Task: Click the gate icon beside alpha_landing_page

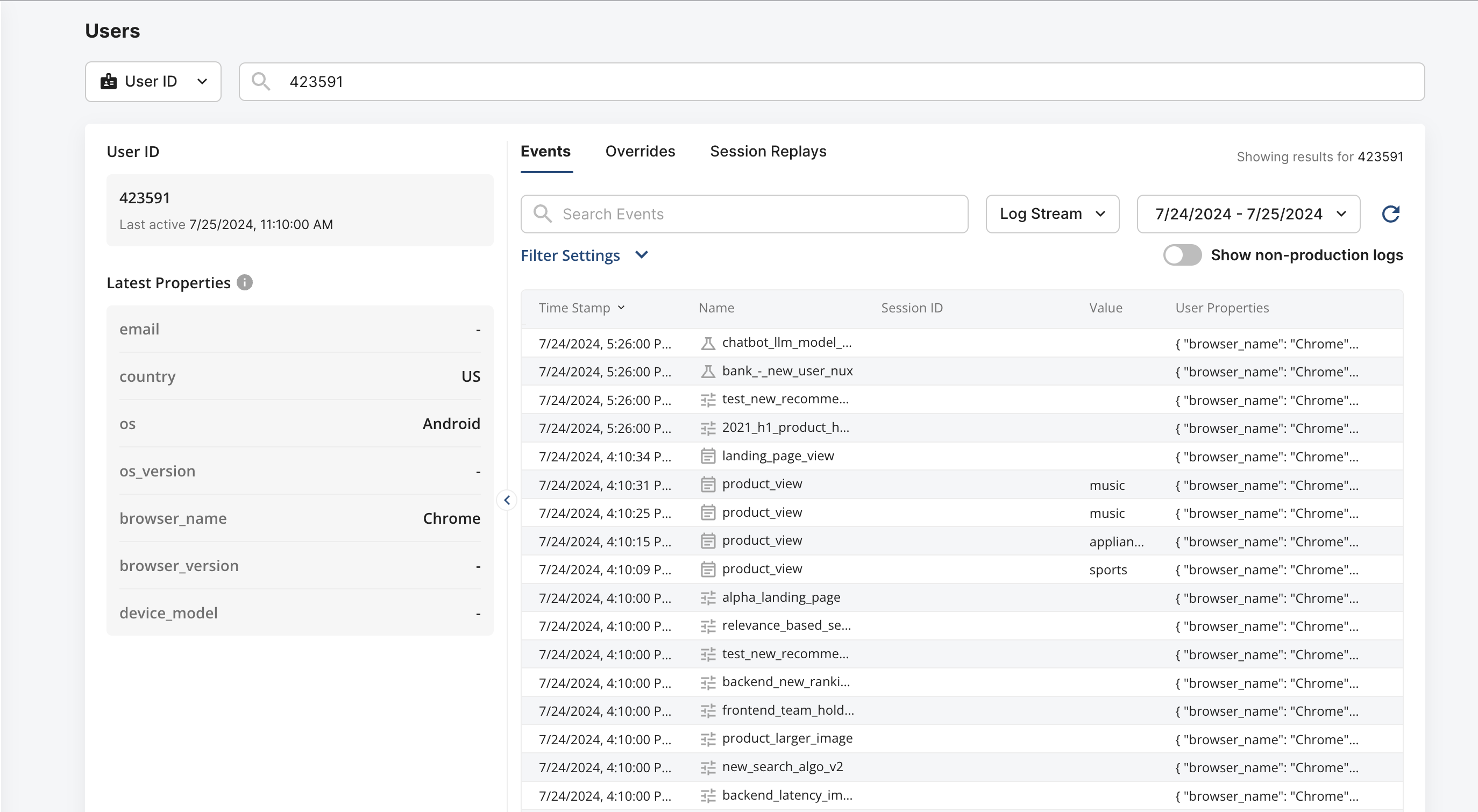Action: pyautogui.click(x=708, y=598)
